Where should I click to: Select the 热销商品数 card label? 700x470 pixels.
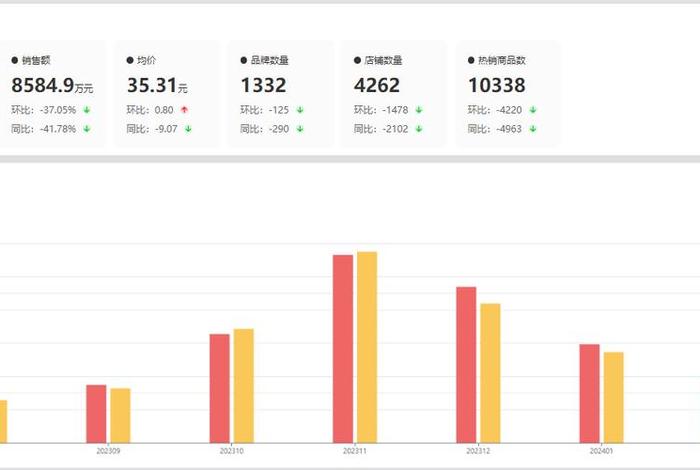point(502,60)
